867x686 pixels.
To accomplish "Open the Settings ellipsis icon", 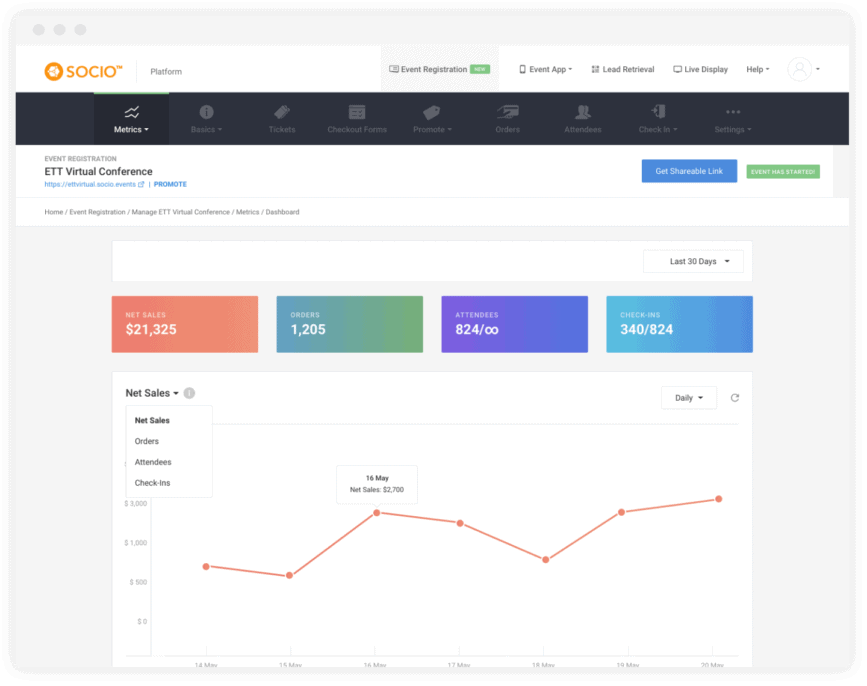I will 733,112.
